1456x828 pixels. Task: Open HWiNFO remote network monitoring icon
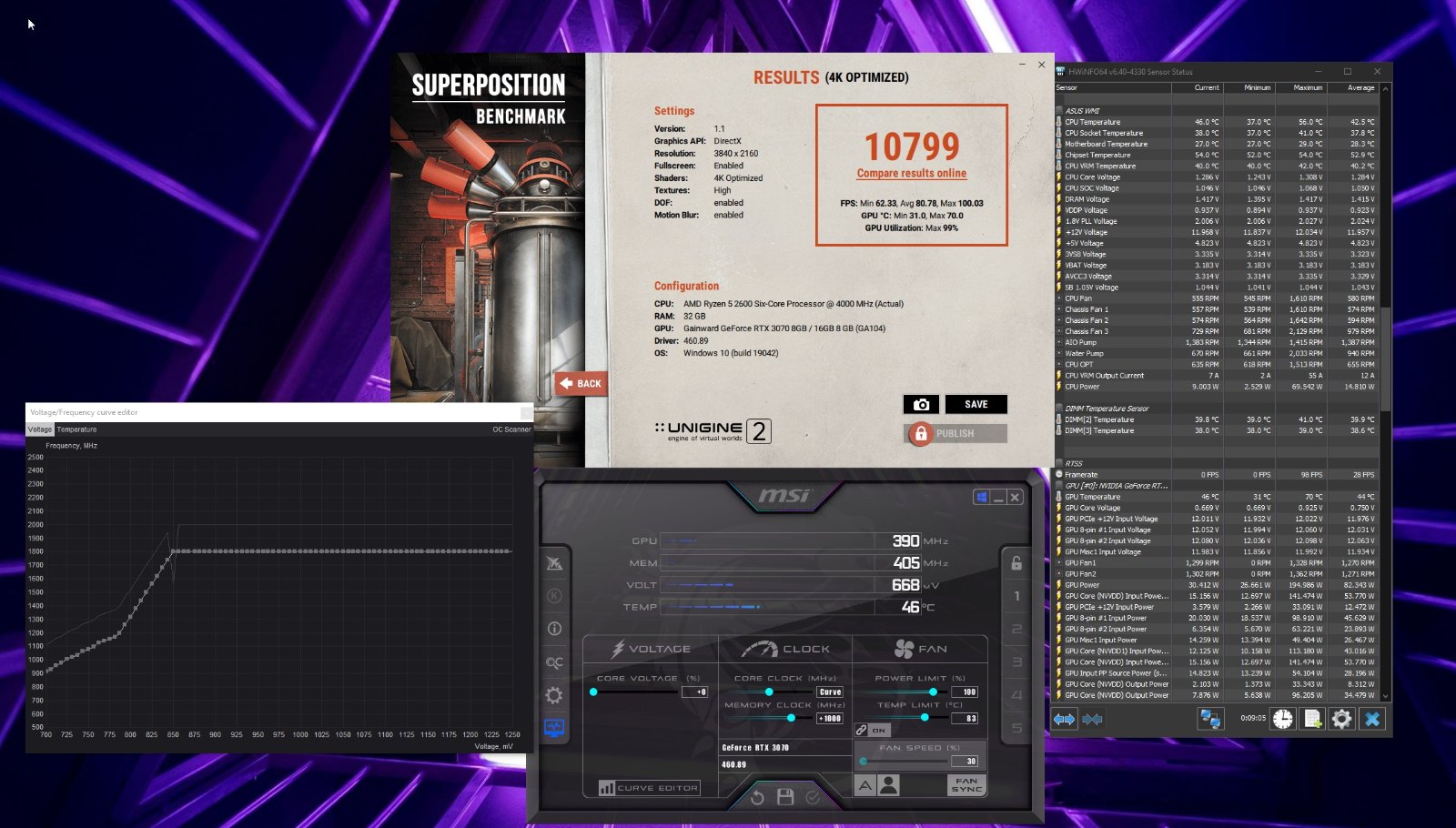point(1209,719)
